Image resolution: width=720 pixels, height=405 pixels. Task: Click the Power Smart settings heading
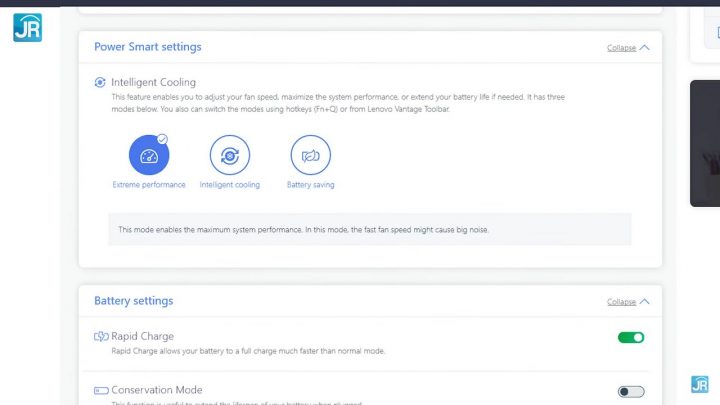(147, 47)
